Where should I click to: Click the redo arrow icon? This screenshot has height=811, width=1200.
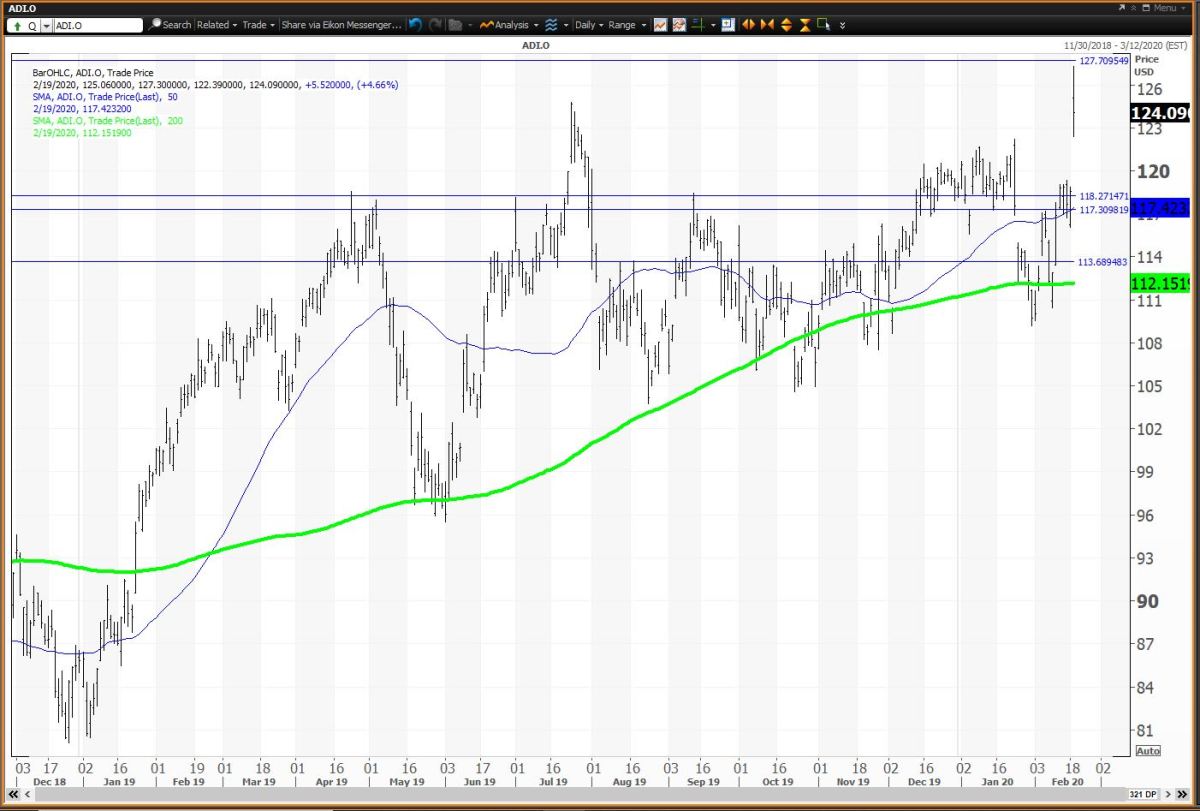(434, 24)
